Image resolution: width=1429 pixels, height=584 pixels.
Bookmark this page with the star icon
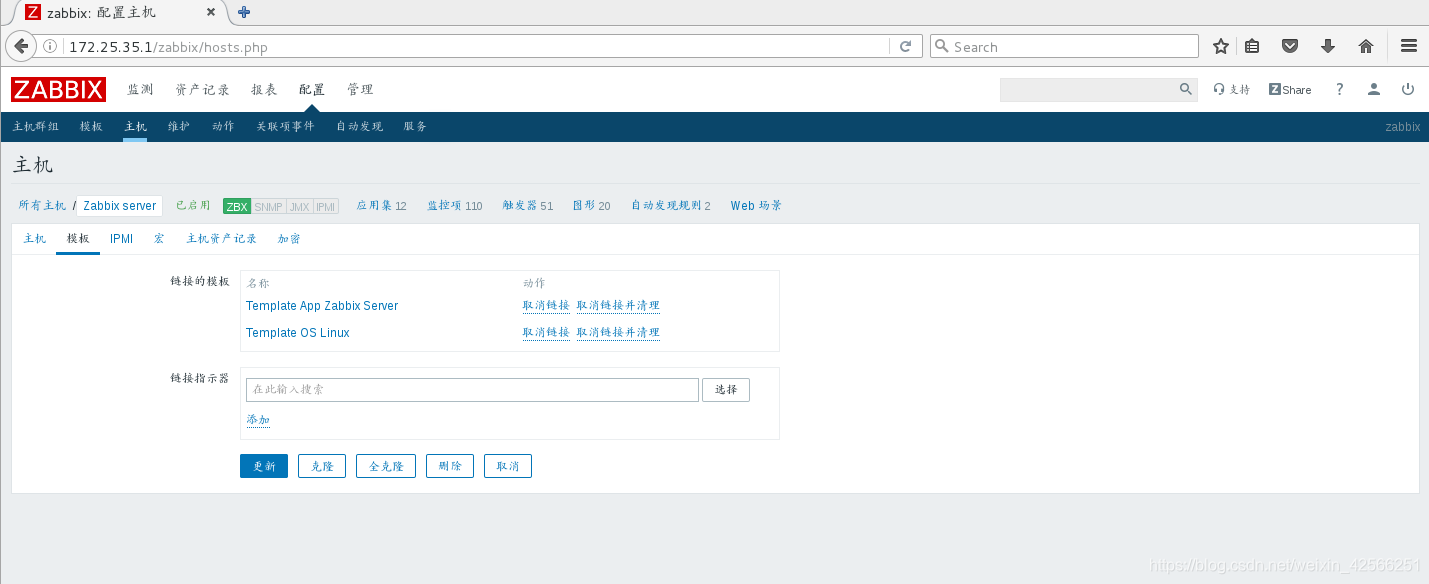pos(1220,46)
